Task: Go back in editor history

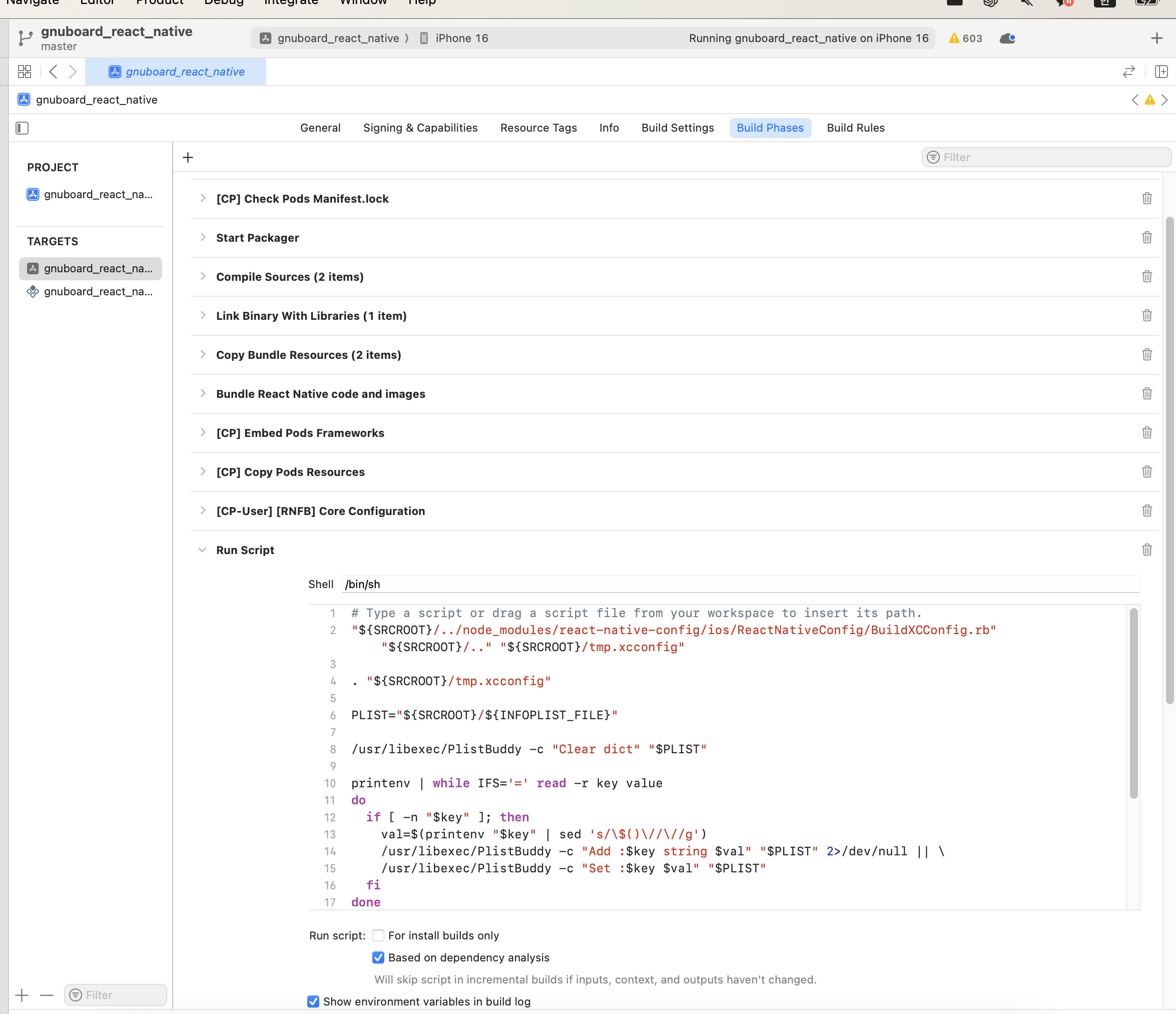Action: tap(54, 72)
